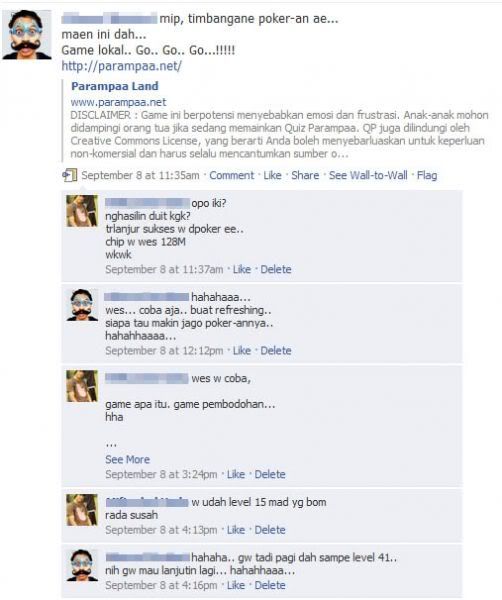Open the parampaa.net URL in the post
Image resolution: width=502 pixels, height=600 pixels.
pos(121,66)
